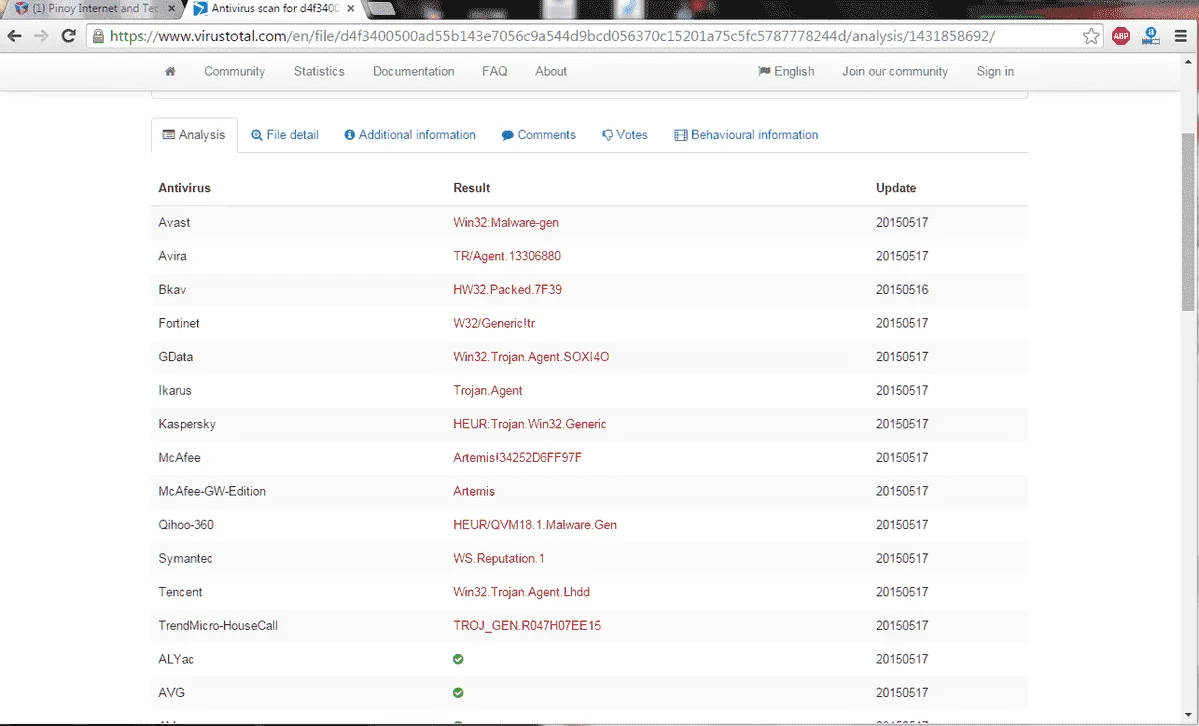This screenshot has height=726, width=1199.
Task: Open the Chrome hamburger menu
Action: click(x=1181, y=36)
